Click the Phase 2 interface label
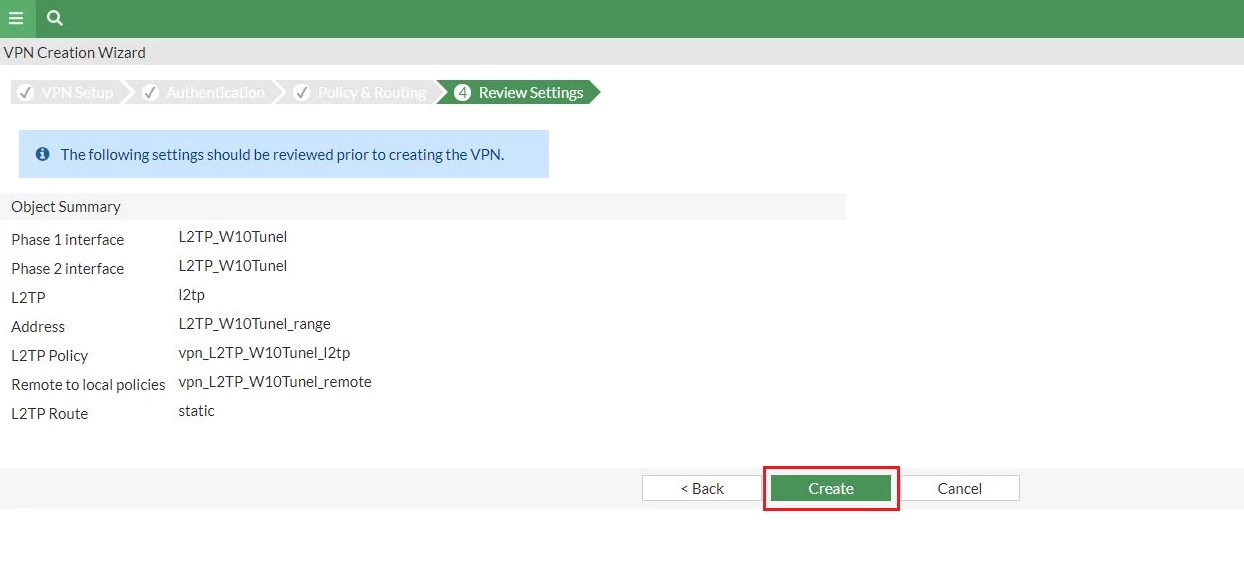The height and width of the screenshot is (584, 1244). [x=68, y=269]
